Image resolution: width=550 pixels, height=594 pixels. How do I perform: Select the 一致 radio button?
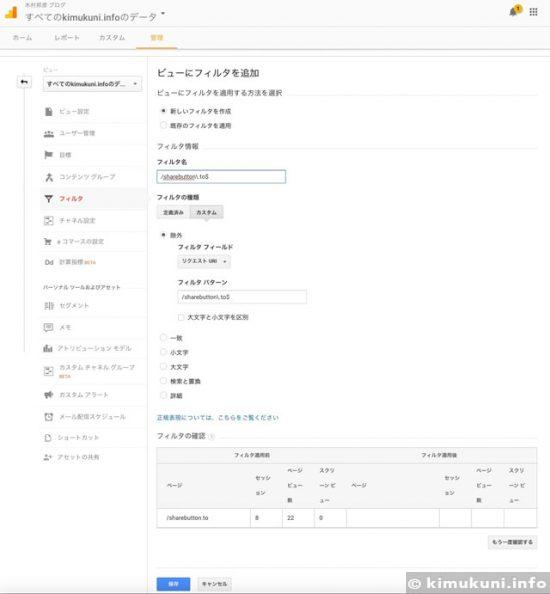[x=163, y=337]
